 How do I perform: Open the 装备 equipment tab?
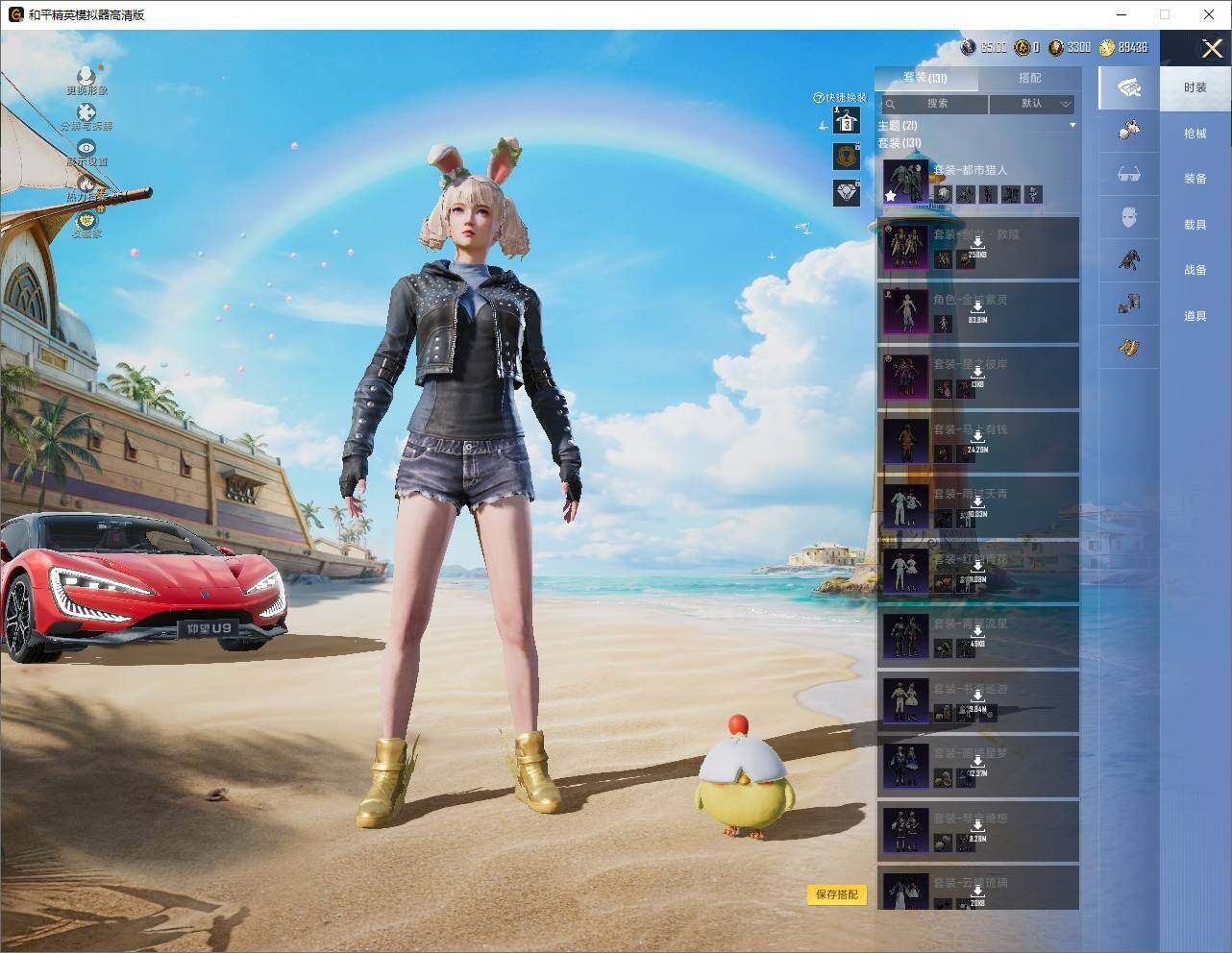(1195, 179)
